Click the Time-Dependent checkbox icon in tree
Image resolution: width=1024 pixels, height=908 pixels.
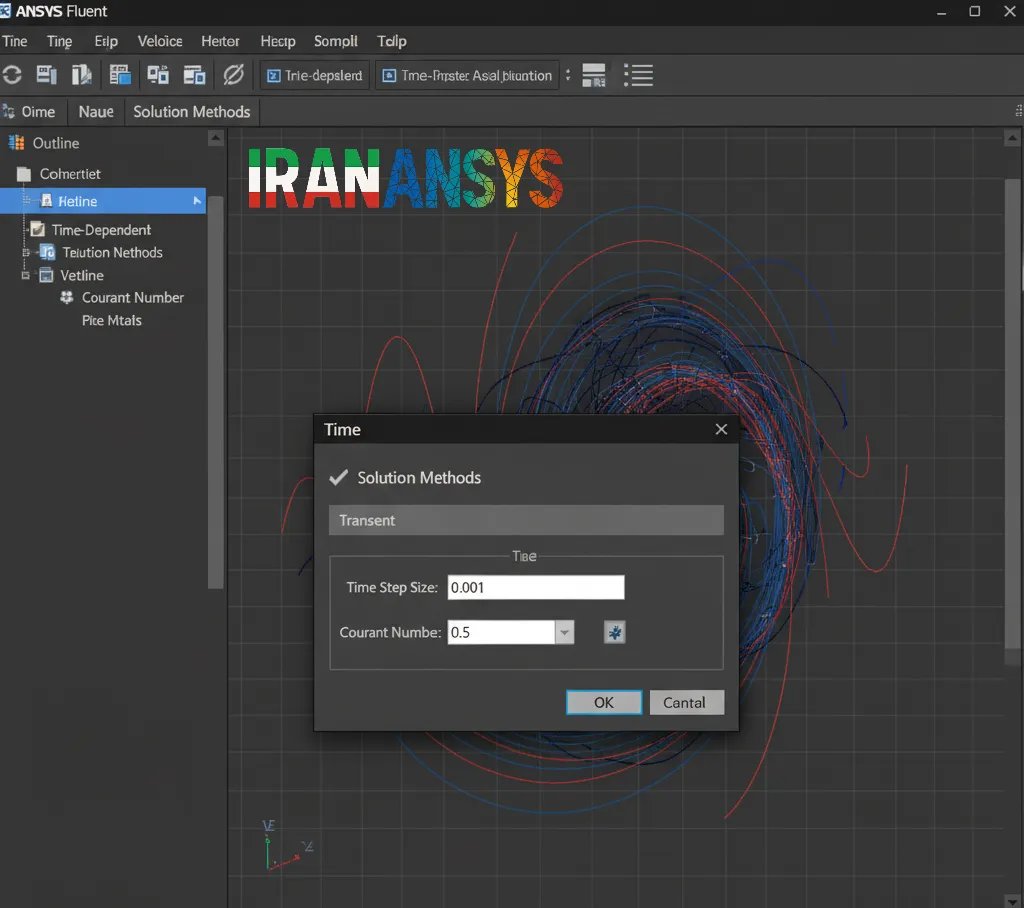tap(38, 229)
